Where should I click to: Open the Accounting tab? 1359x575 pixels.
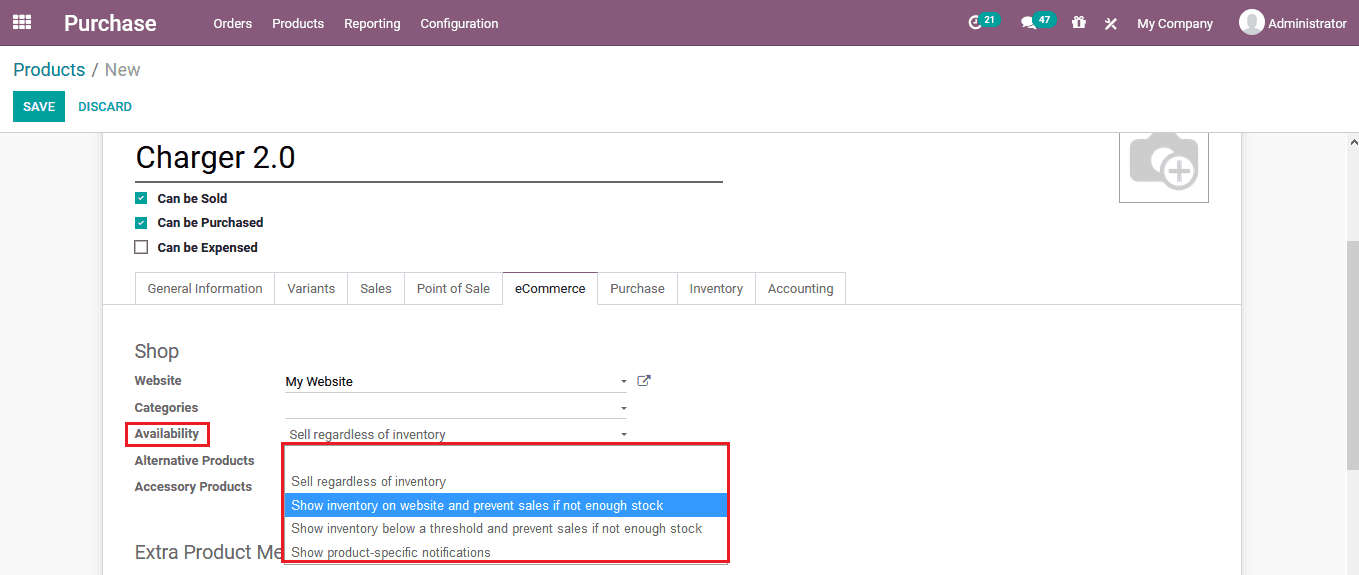pyautogui.click(x=800, y=288)
